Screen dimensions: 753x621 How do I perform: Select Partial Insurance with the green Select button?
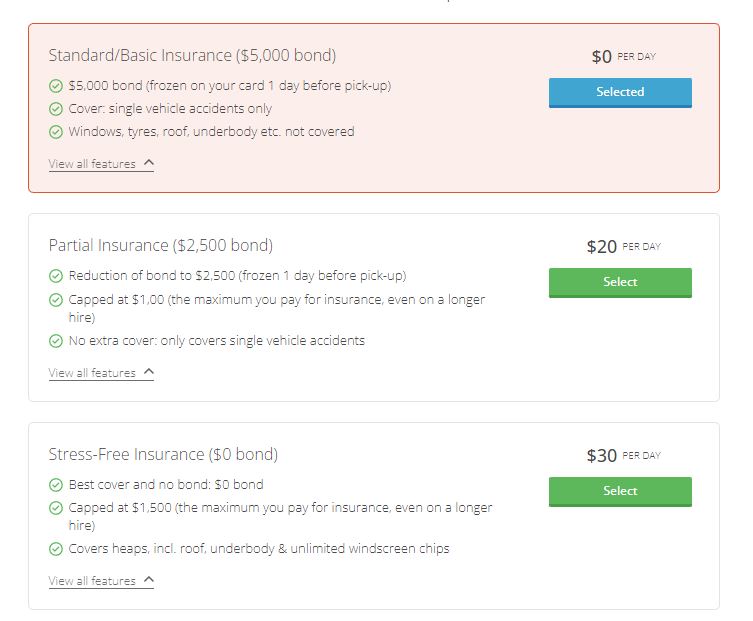point(620,282)
